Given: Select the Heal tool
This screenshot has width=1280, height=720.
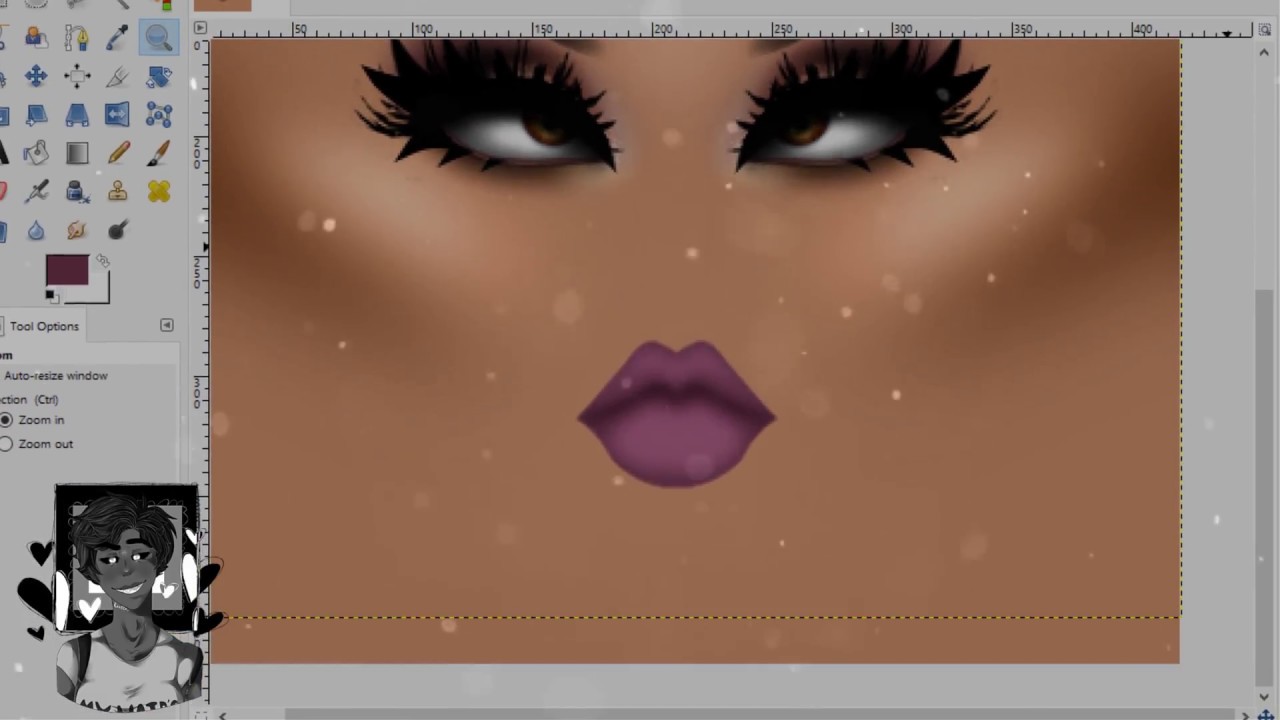Looking at the screenshot, I should 159,191.
